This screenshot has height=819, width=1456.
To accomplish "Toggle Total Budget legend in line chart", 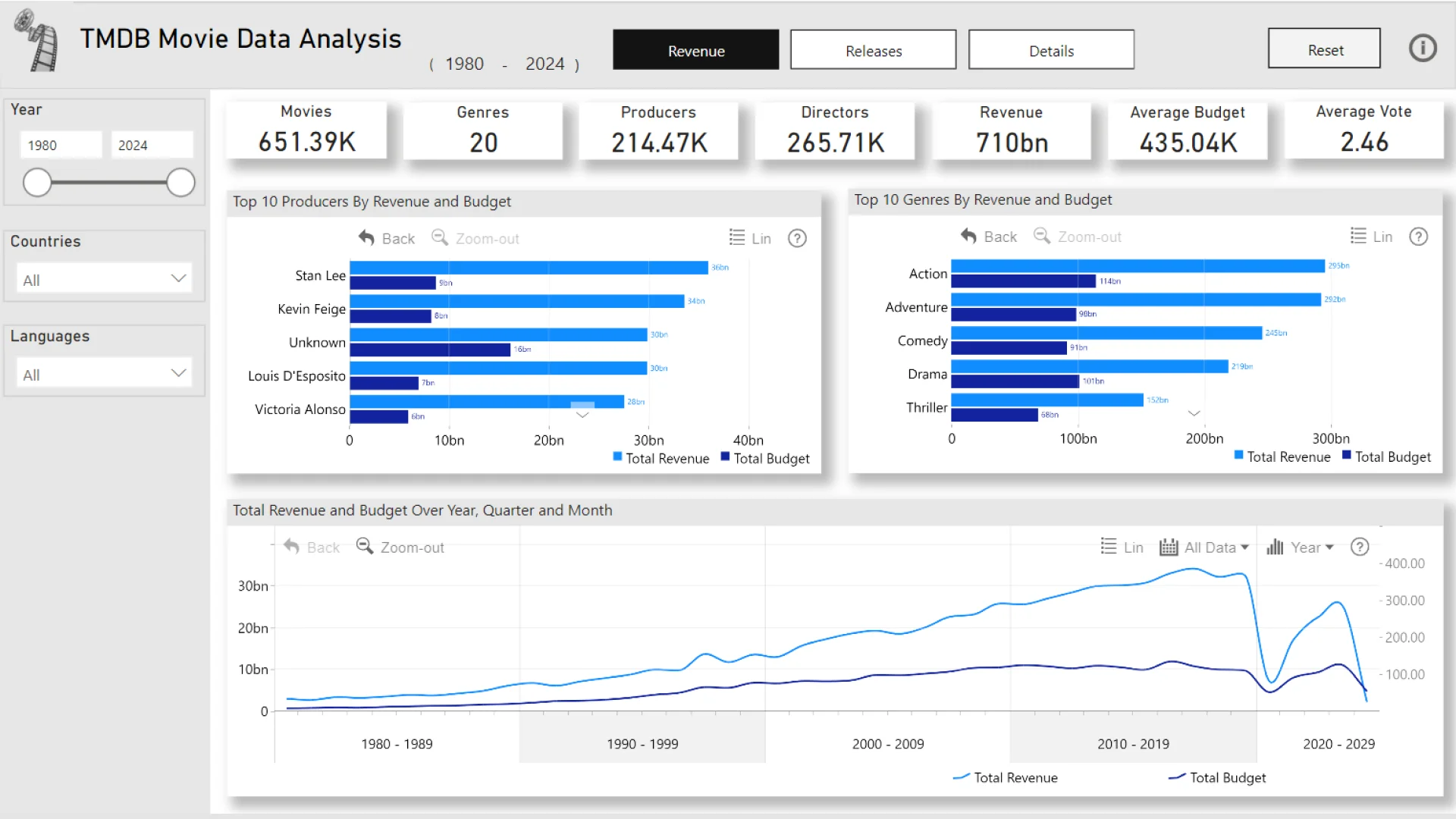I will (1217, 777).
